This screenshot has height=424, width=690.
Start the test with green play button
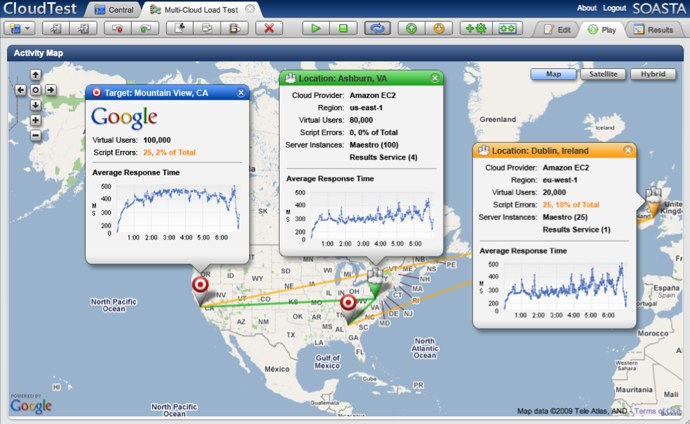(x=316, y=29)
